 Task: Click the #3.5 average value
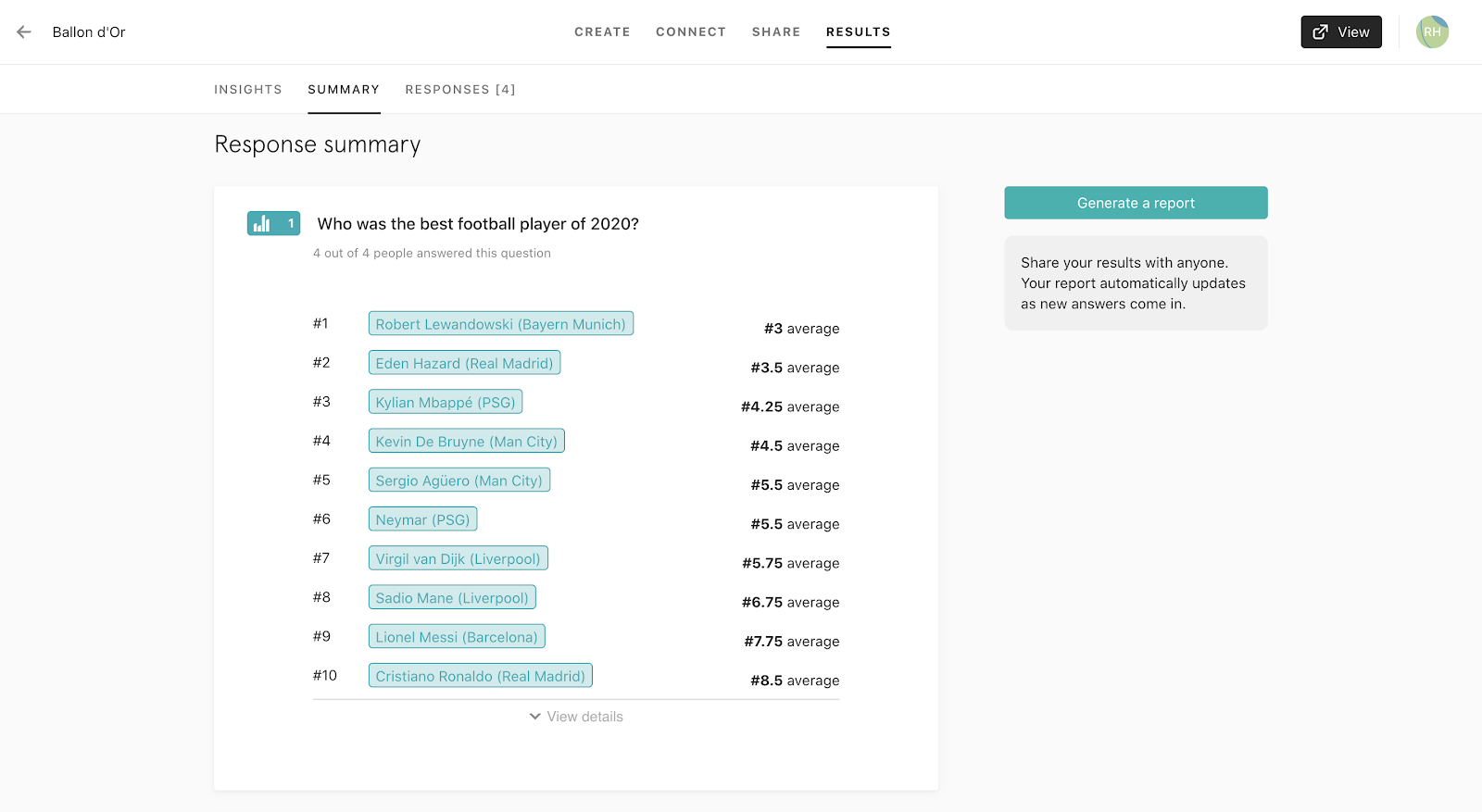[795, 368]
